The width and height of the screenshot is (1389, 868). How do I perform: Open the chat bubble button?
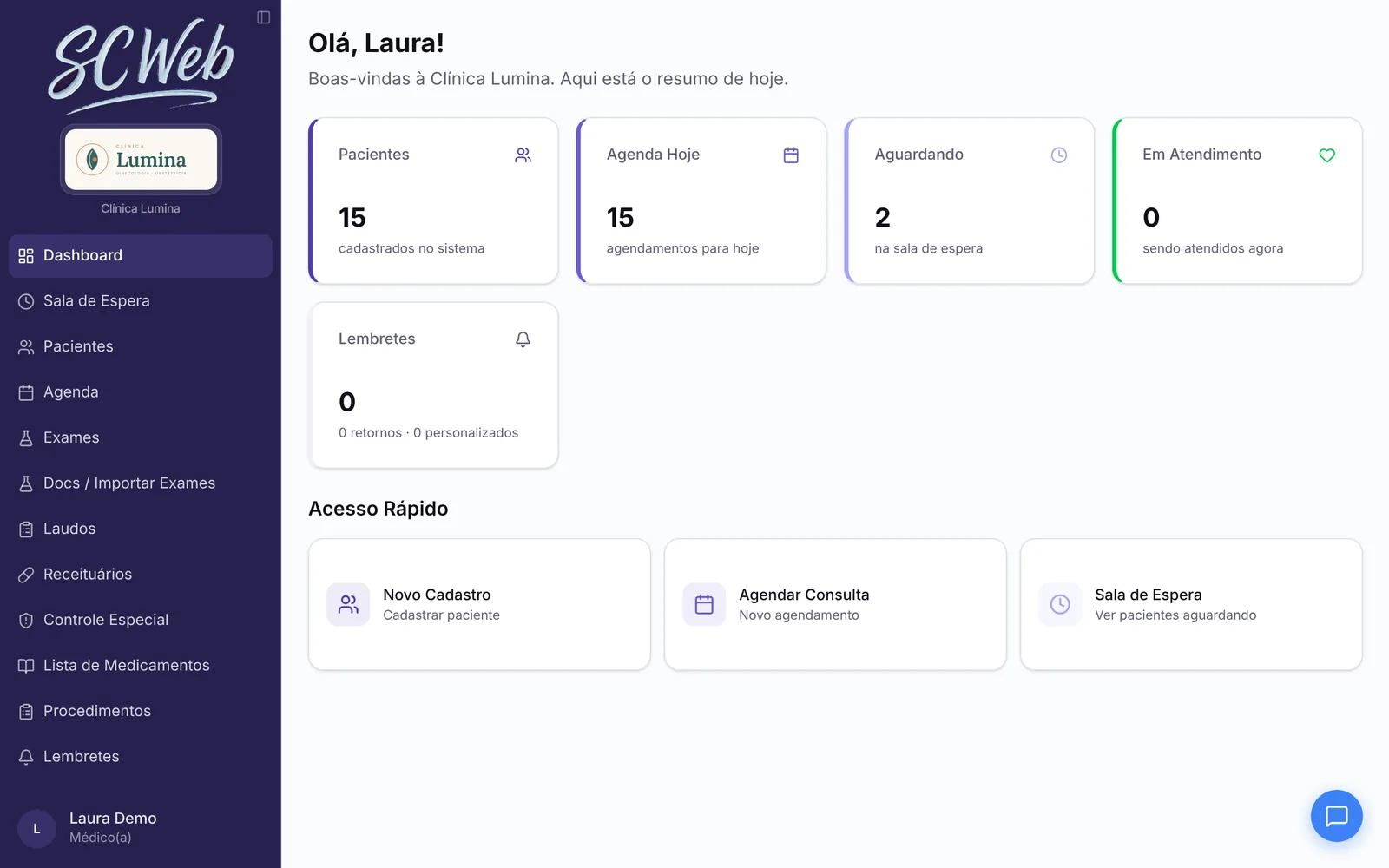[x=1336, y=816]
